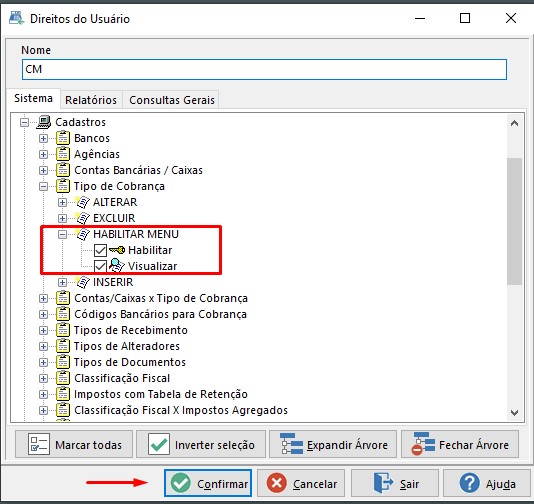Image resolution: width=534 pixels, height=504 pixels.
Task: Click the Contas/Caixas x Tipo de Cobrança icon
Action: (63, 298)
